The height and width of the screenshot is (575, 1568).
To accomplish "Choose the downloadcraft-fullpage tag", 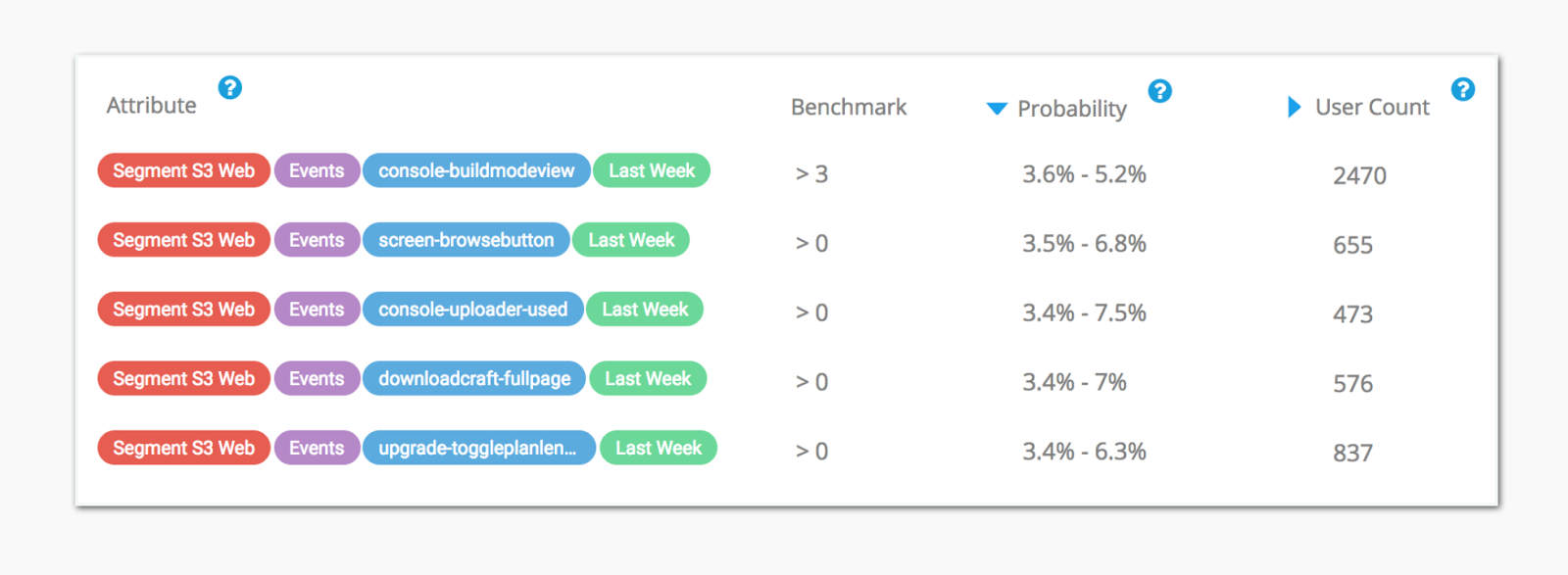I will tap(474, 379).
